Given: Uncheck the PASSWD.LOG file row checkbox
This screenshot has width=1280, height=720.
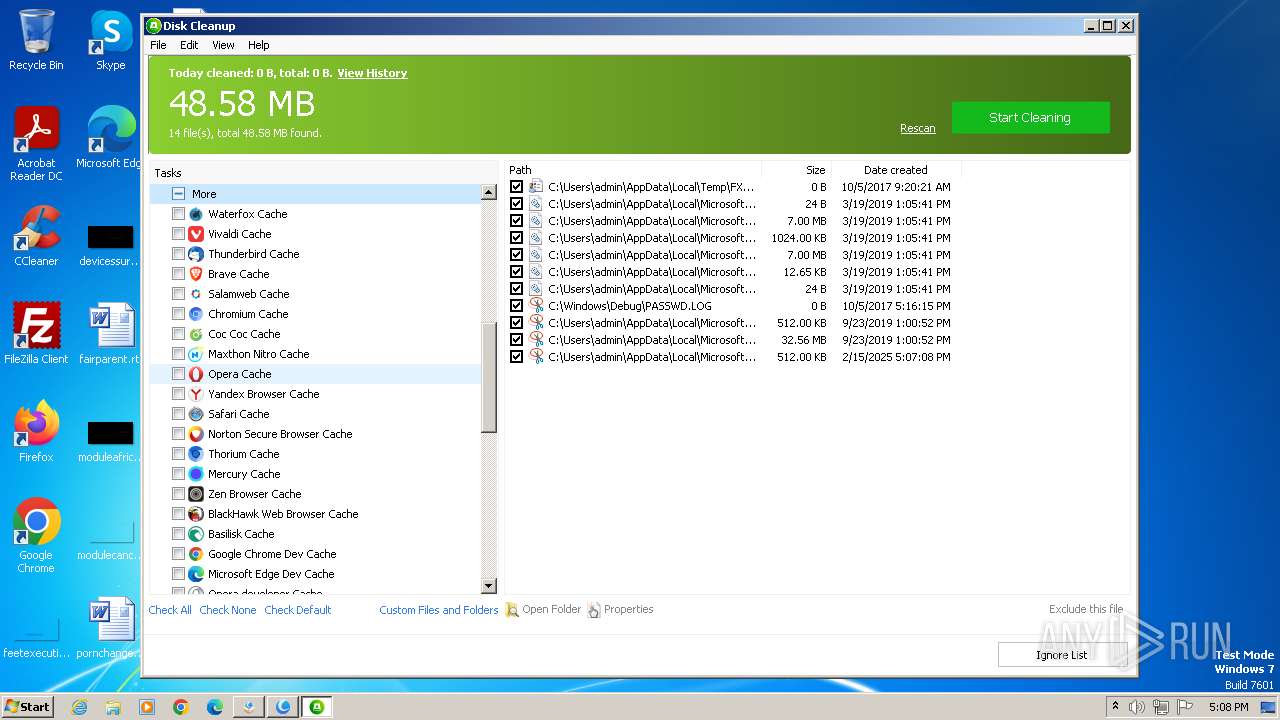Looking at the screenshot, I should tap(516, 306).
